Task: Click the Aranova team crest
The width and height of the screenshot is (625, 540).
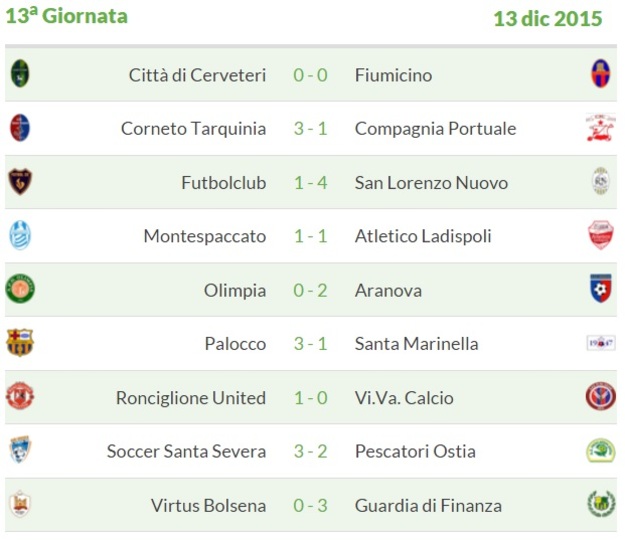Action: pos(600,289)
